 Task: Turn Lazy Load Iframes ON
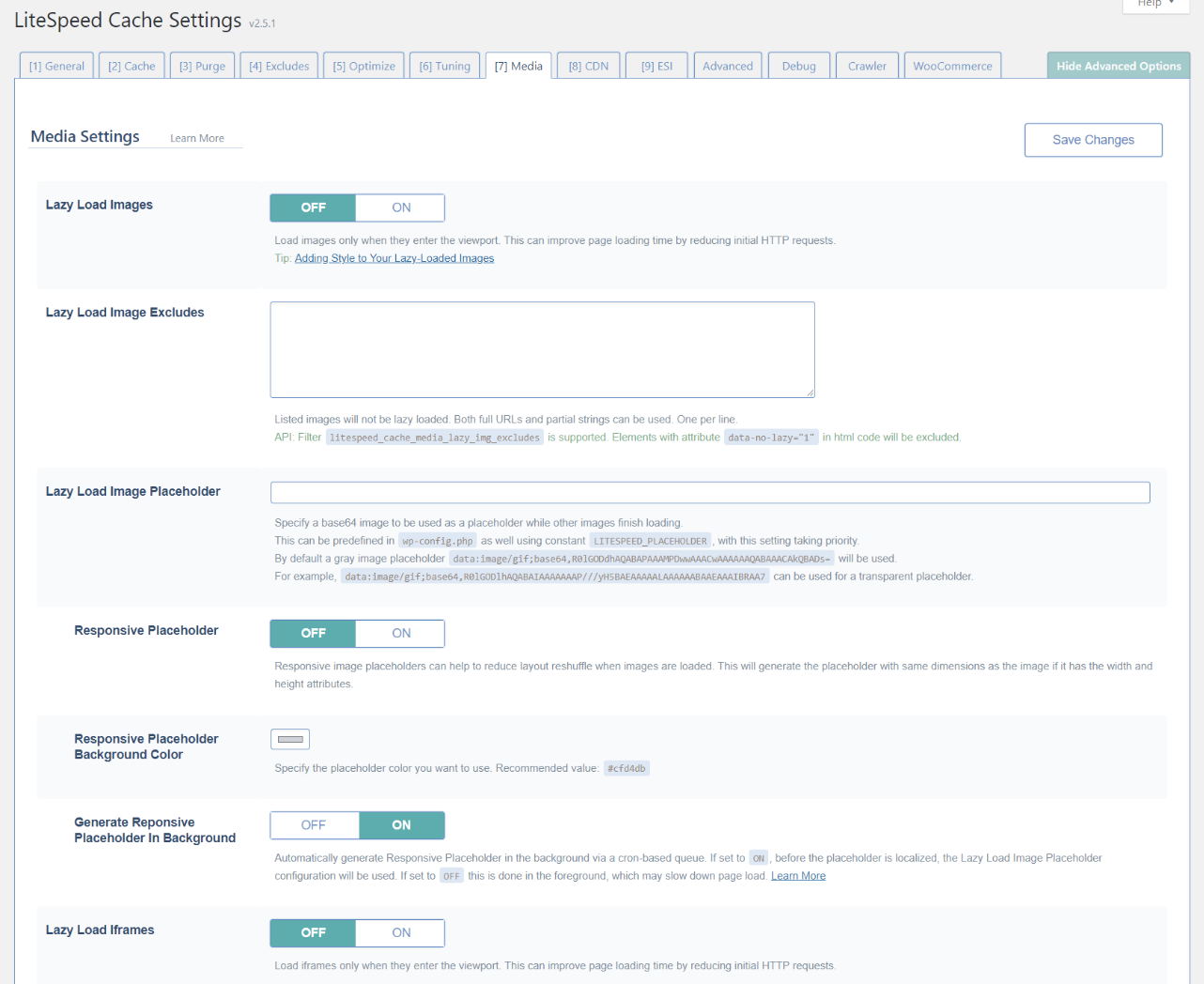[x=401, y=932]
